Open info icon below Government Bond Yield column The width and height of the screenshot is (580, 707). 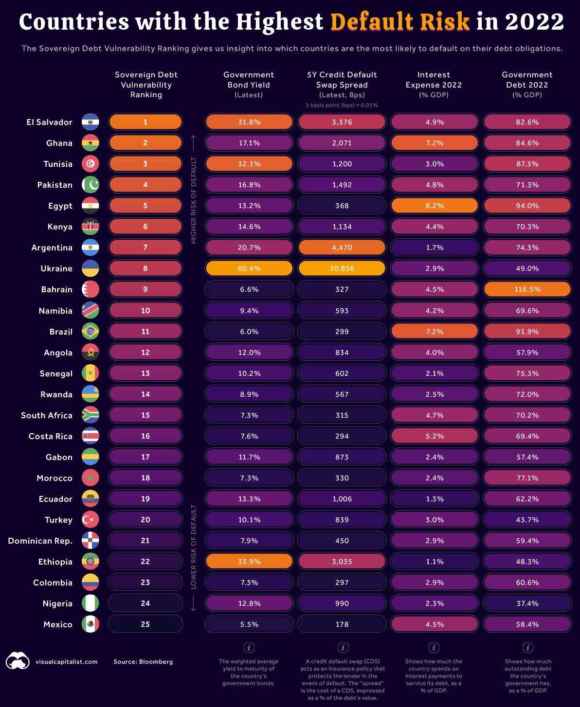[x=249, y=648]
